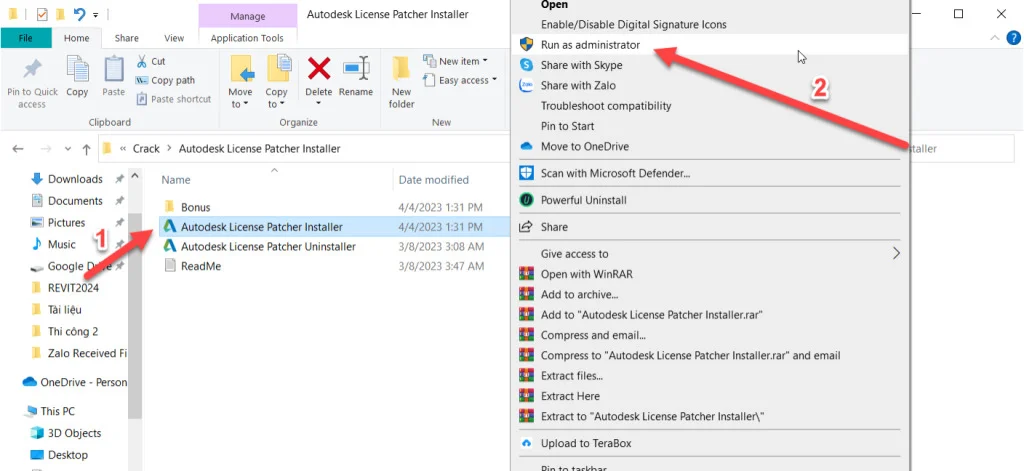Select Paste shortcut in the ribbon

click(x=174, y=99)
